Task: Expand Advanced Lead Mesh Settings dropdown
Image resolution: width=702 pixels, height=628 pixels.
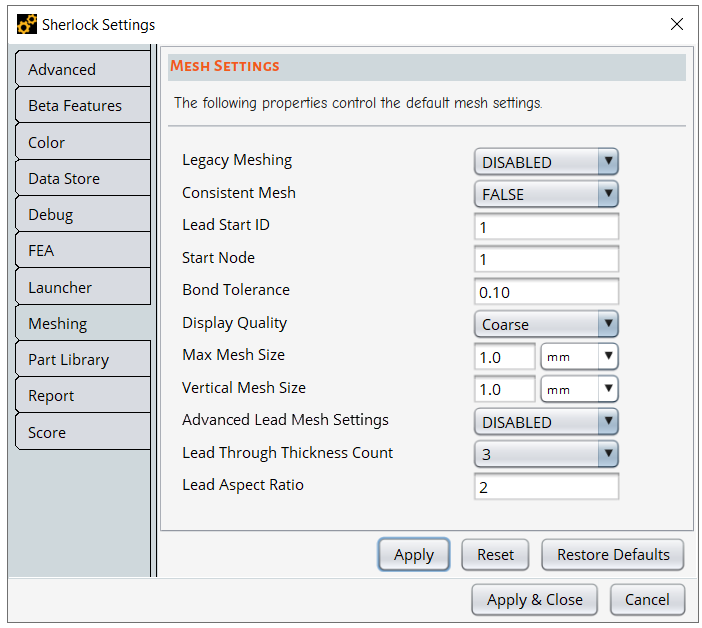Action: 546,421
